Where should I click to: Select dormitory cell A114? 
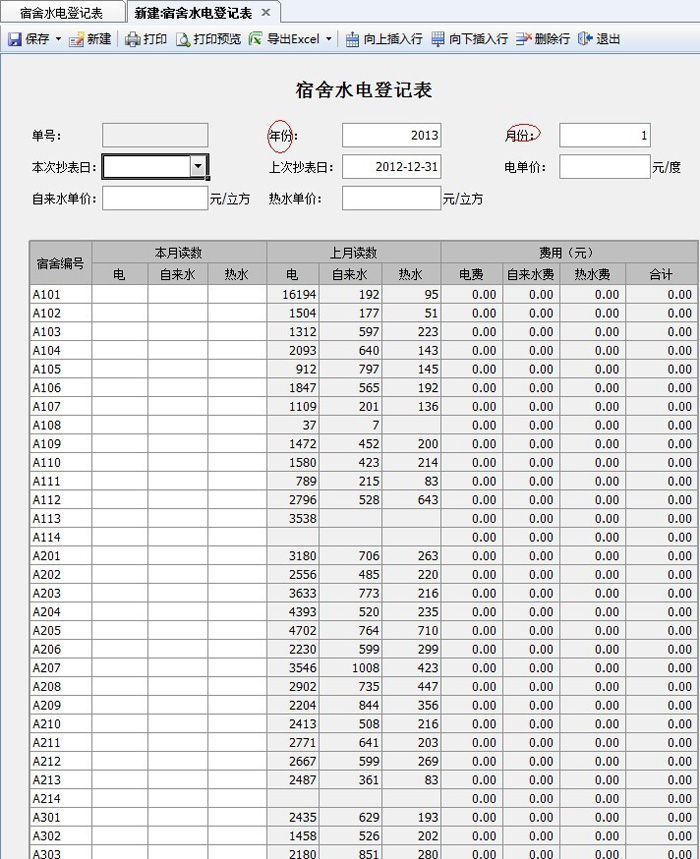click(61, 537)
